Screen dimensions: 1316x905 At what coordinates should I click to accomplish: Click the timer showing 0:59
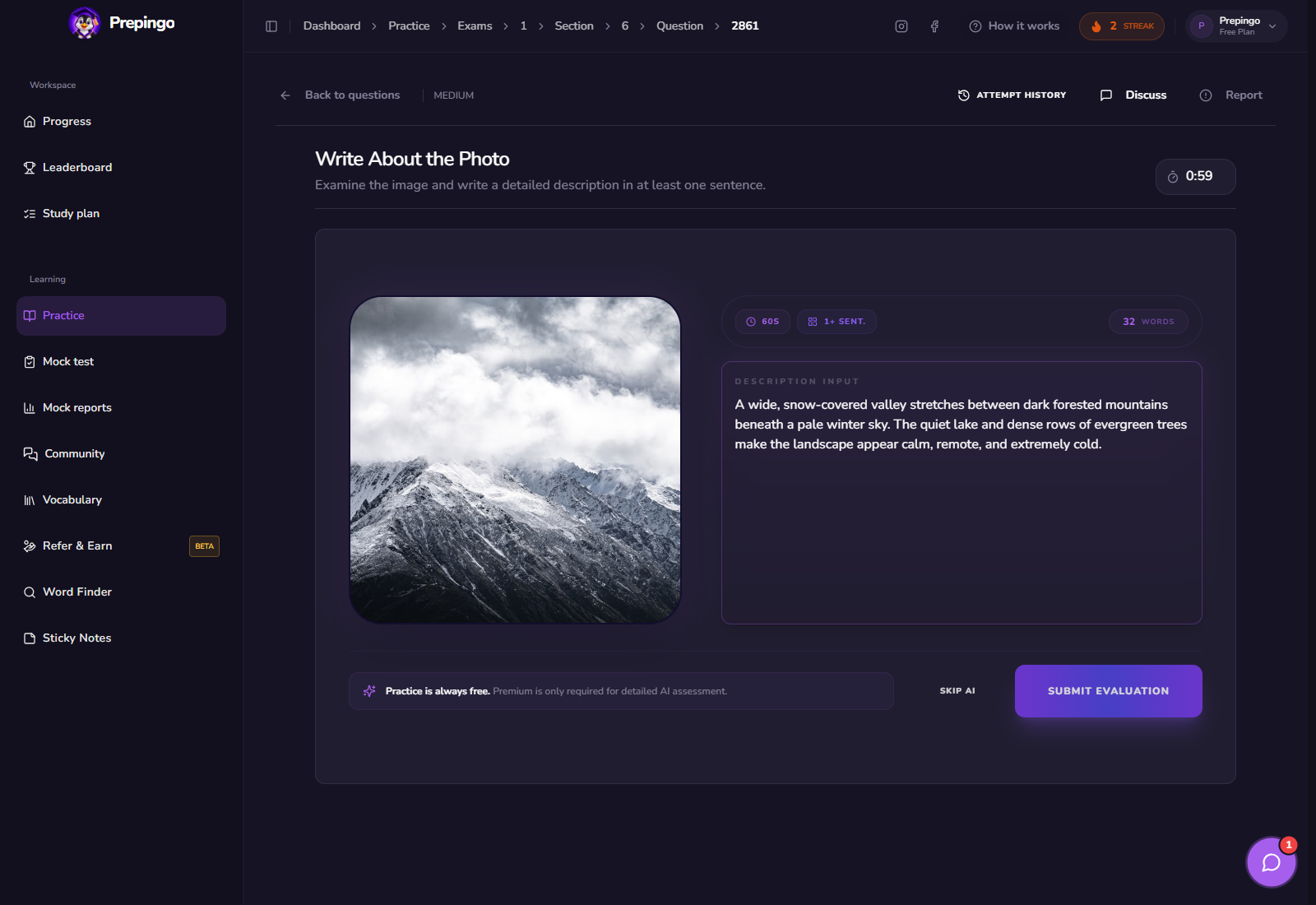coord(1195,177)
